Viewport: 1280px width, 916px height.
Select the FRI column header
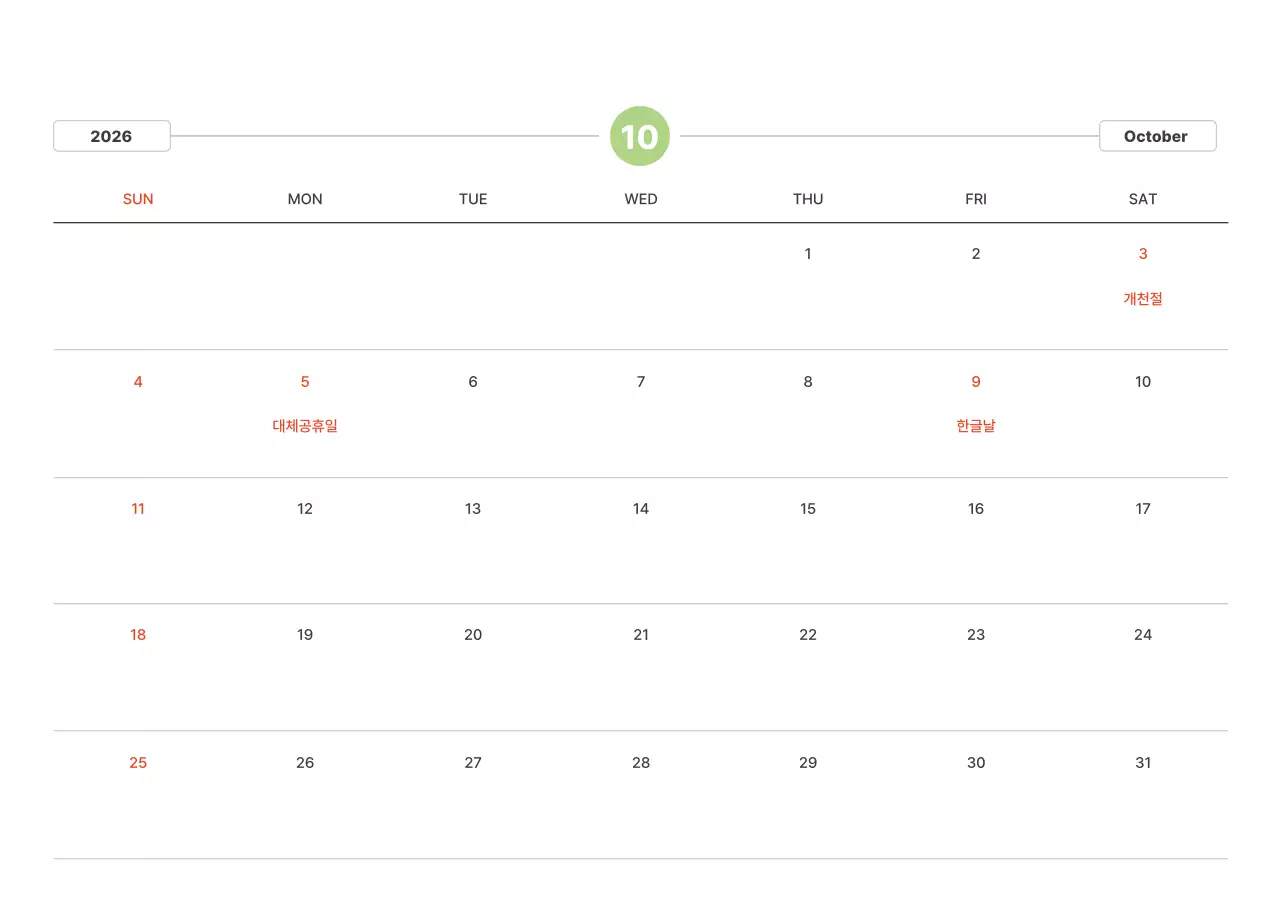pos(976,199)
